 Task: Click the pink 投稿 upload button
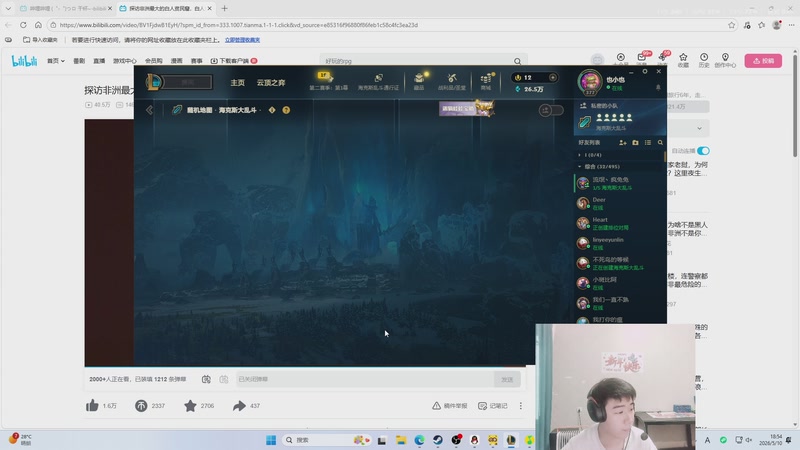pyautogui.click(x=763, y=61)
